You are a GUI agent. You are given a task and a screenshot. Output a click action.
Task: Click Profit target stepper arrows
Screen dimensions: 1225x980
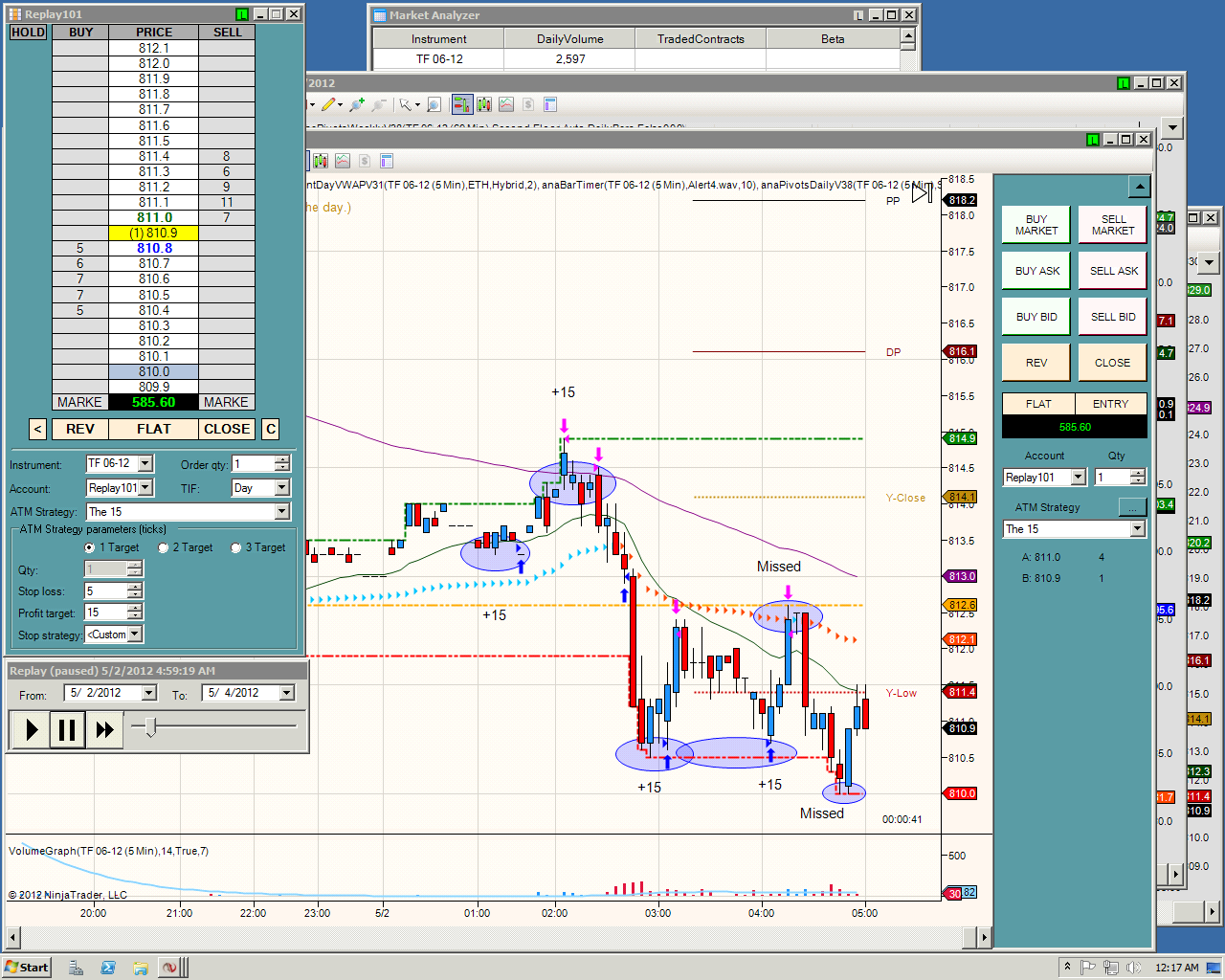(x=134, y=612)
